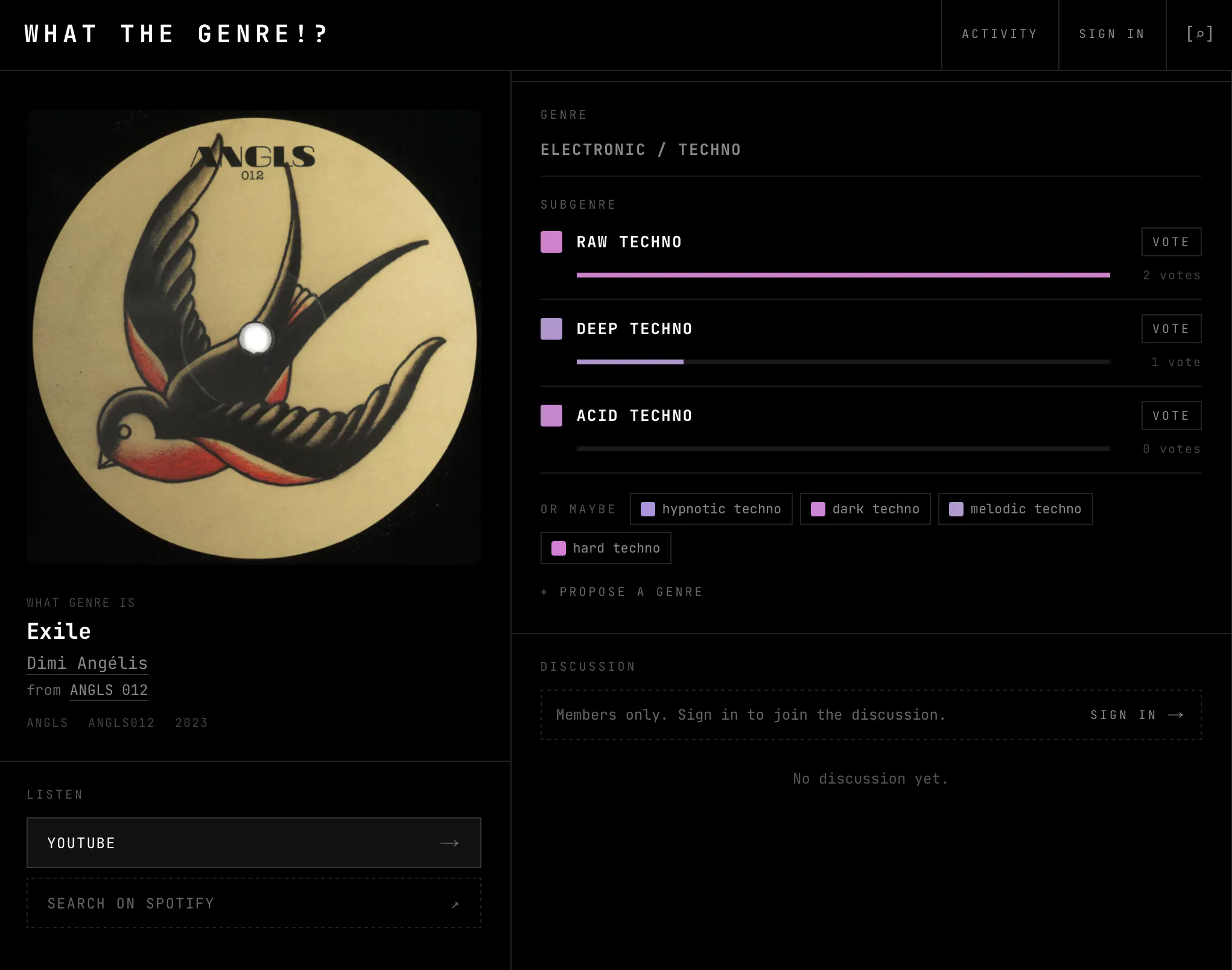Select the hypnotic techno suggestion
The image size is (1232, 970).
(x=711, y=509)
